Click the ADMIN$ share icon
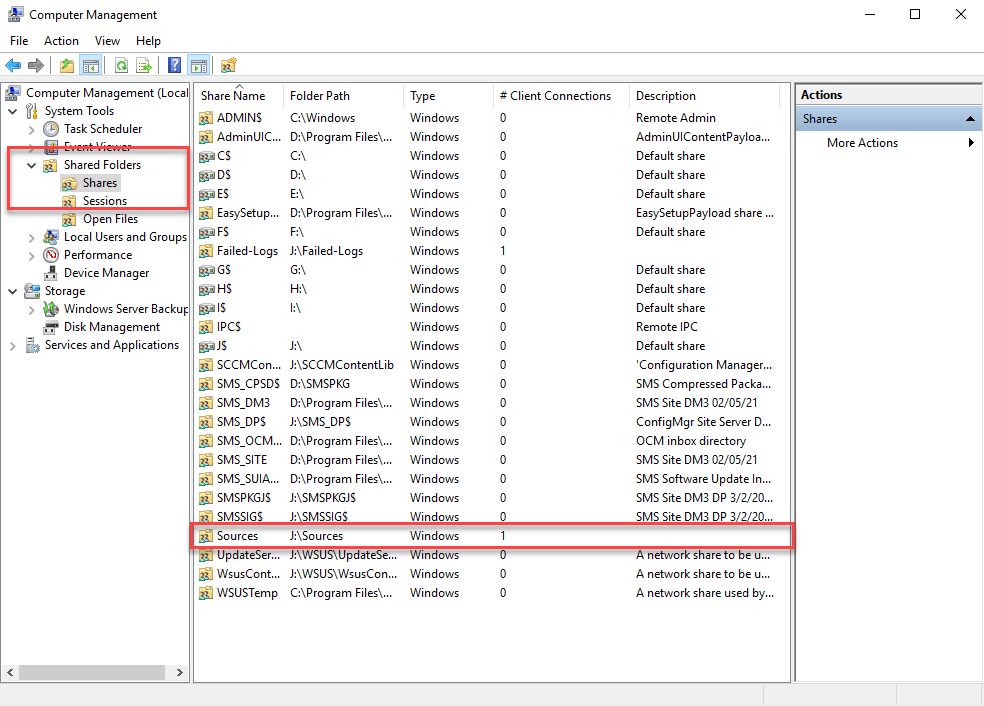984x706 pixels. [x=206, y=118]
